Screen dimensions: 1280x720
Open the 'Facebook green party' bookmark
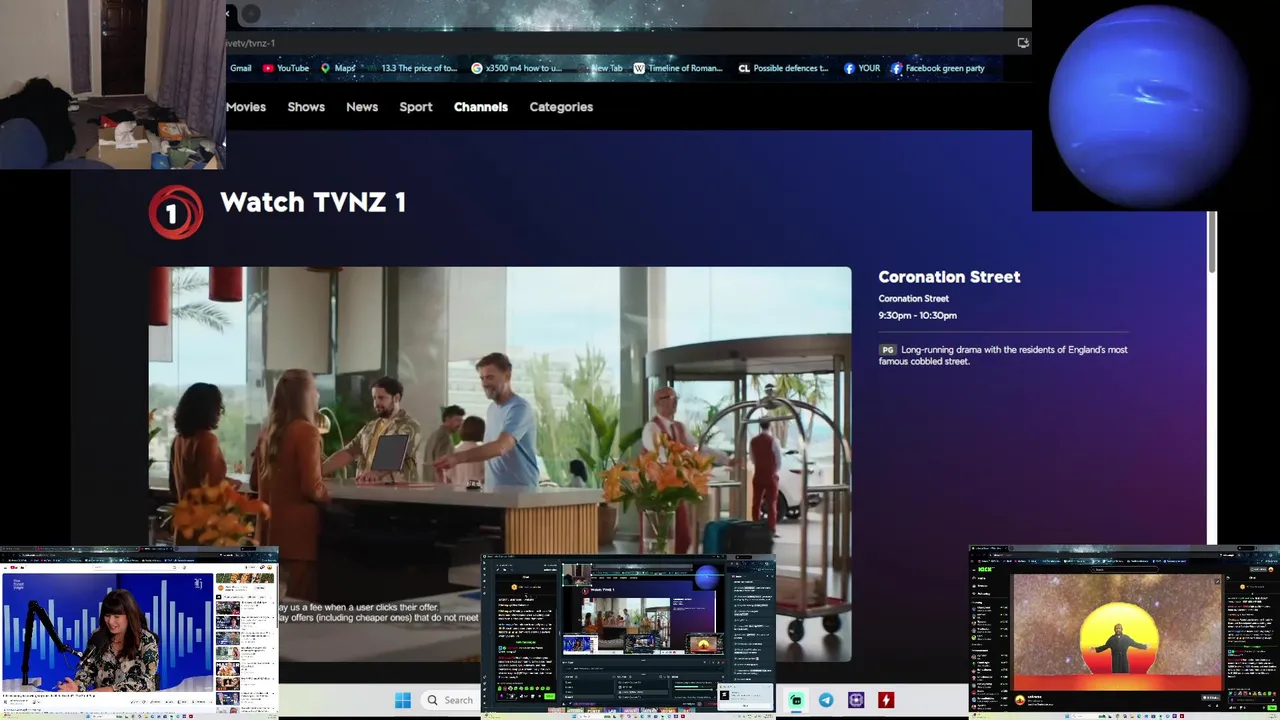click(938, 68)
